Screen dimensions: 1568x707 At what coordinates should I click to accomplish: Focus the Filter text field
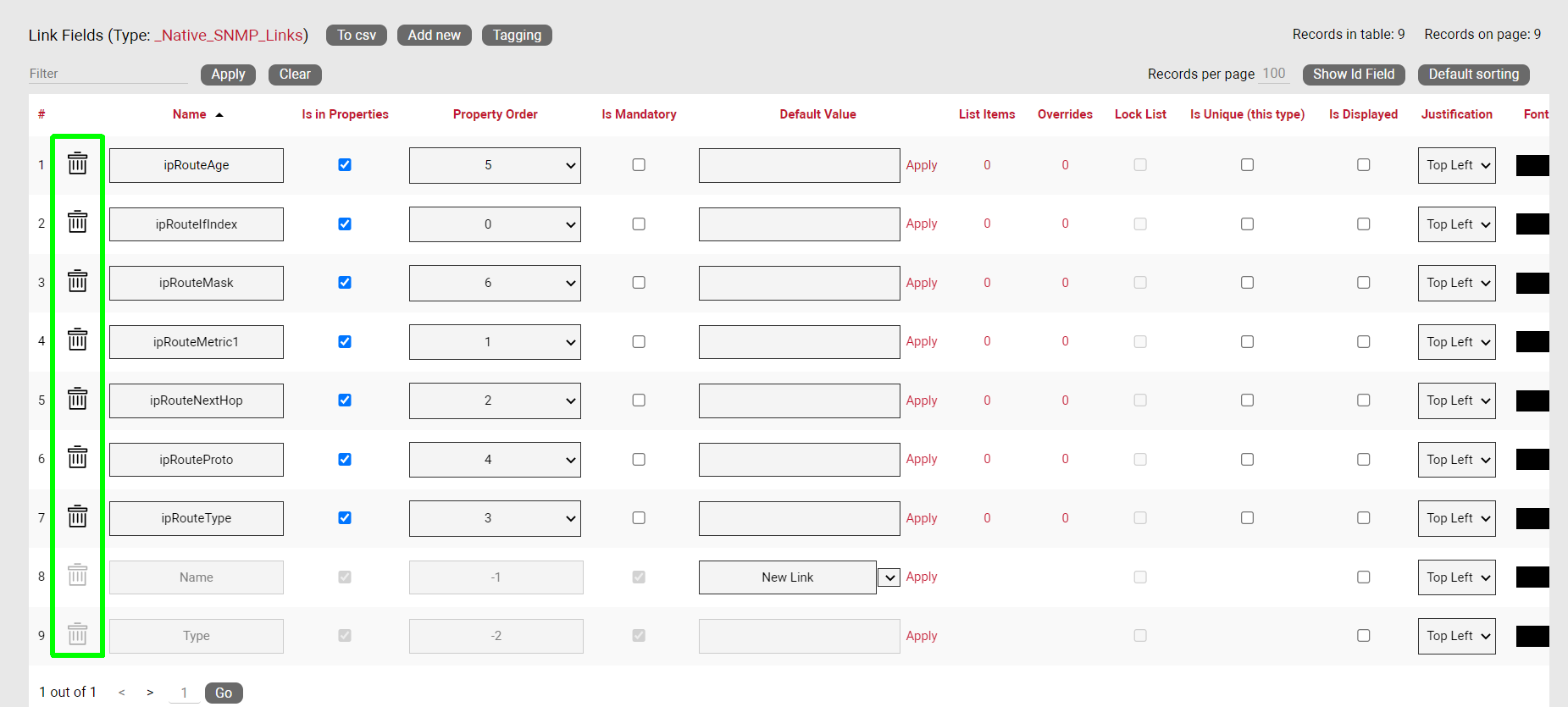[108, 74]
